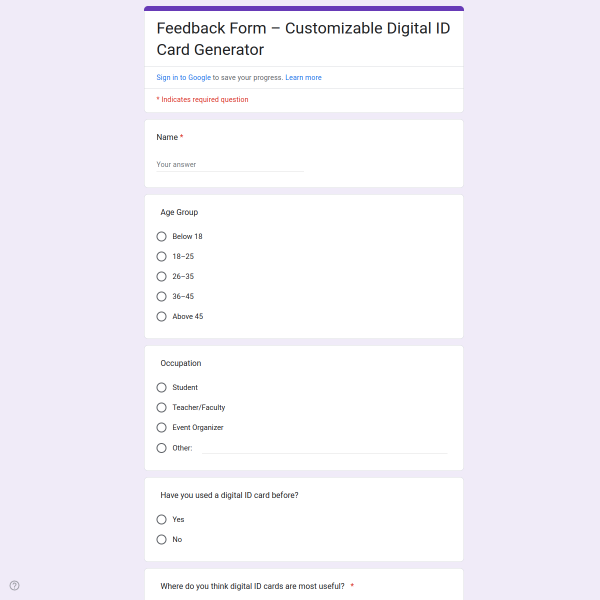This screenshot has width=600, height=600.
Task: Open the "Learn more" link
Action: pos(303,78)
